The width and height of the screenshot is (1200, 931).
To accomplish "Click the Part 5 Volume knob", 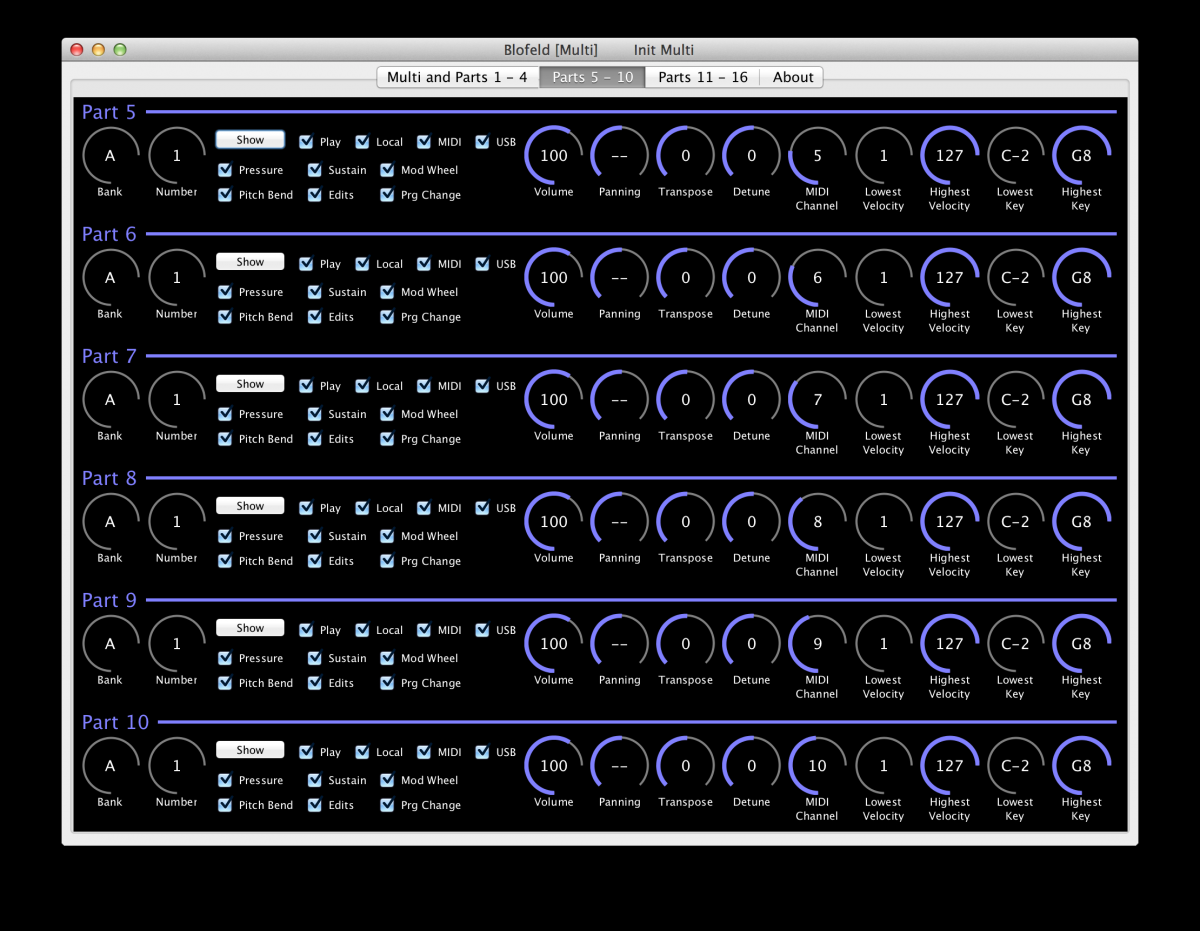I will (553, 156).
